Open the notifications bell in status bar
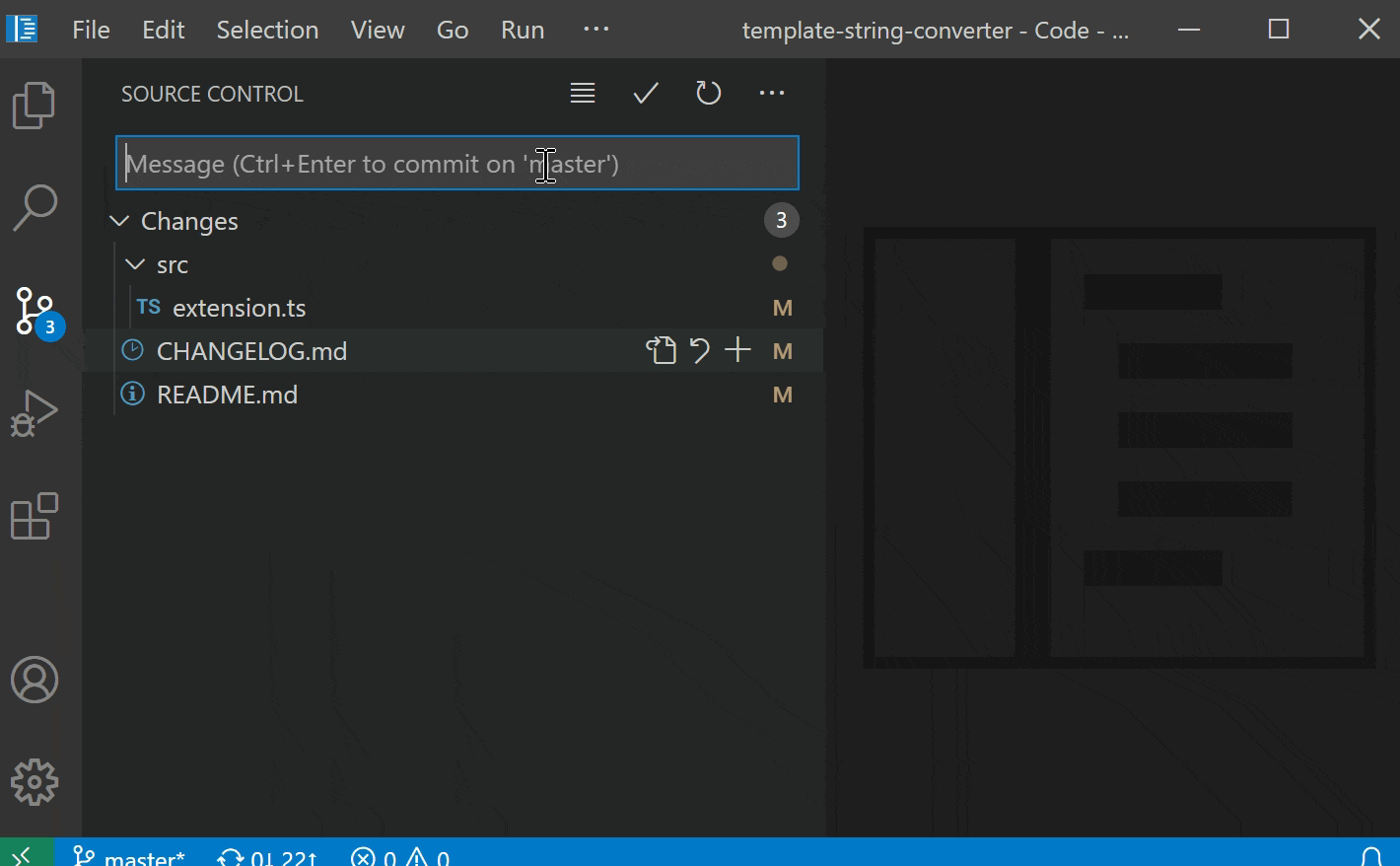Image resolution: width=1400 pixels, height=866 pixels. pos(1372,856)
